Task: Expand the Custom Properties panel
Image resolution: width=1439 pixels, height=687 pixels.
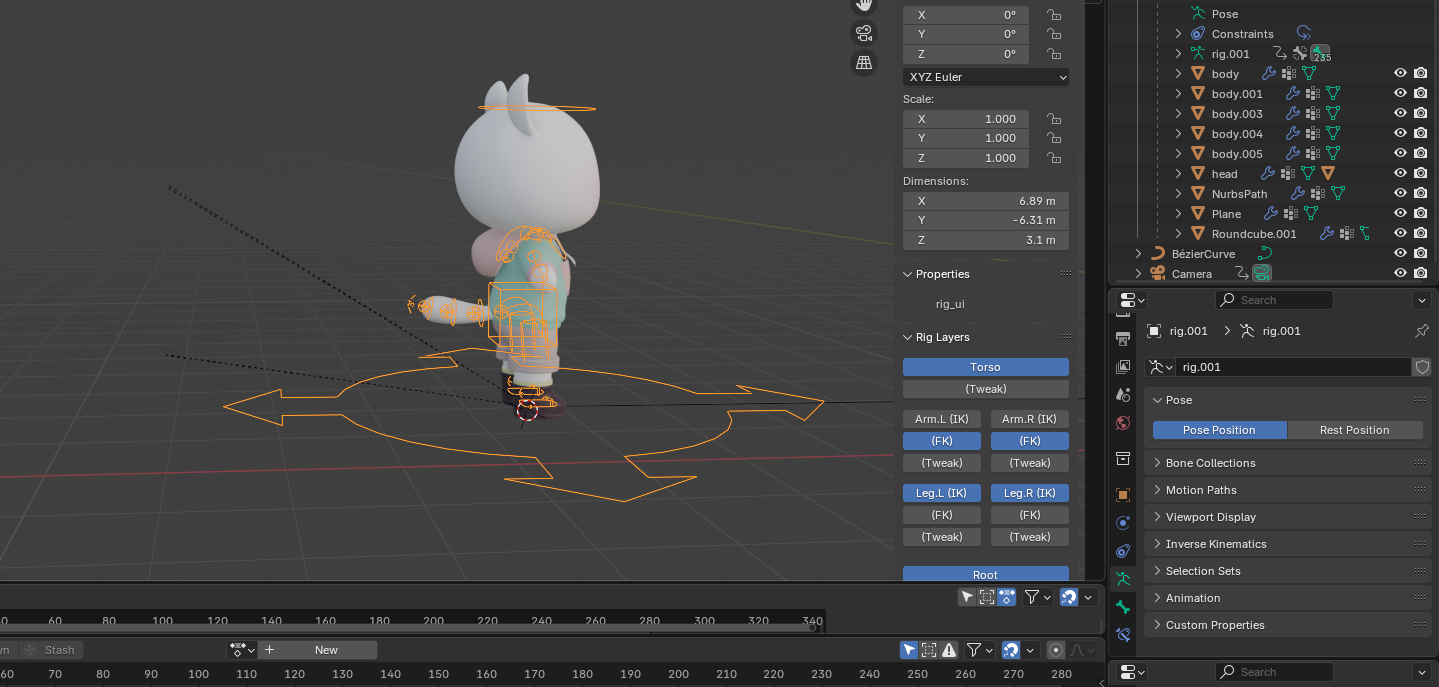Action: (x=1288, y=625)
